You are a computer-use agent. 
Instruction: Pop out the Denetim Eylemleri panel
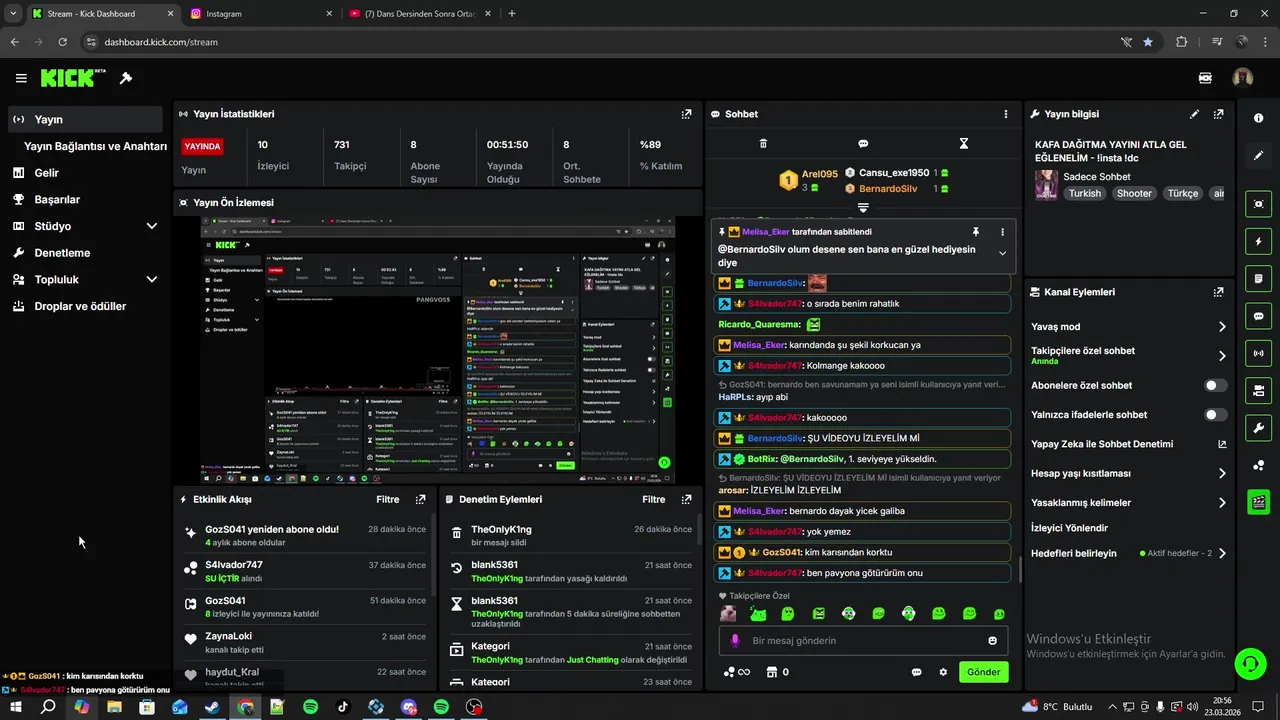click(x=686, y=499)
